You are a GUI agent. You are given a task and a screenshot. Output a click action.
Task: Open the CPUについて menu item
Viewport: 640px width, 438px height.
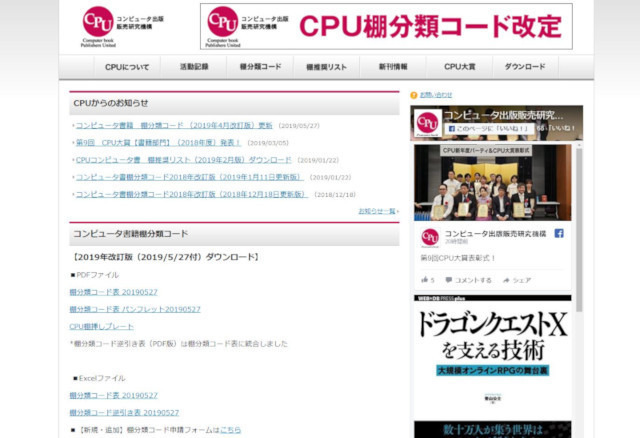(x=127, y=67)
